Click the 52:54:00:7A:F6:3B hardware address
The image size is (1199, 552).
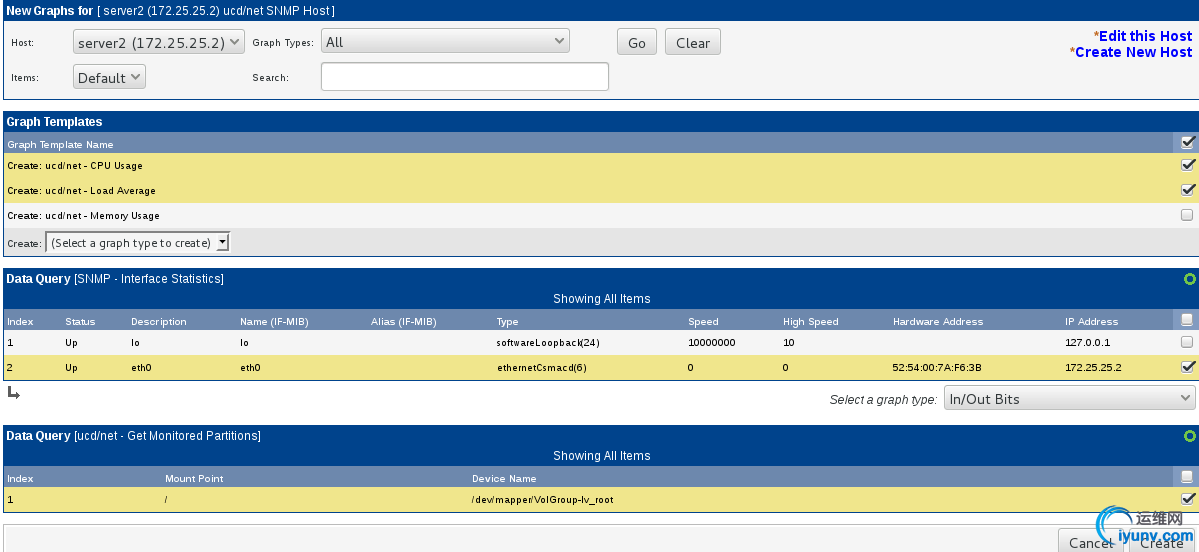[937, 368]
